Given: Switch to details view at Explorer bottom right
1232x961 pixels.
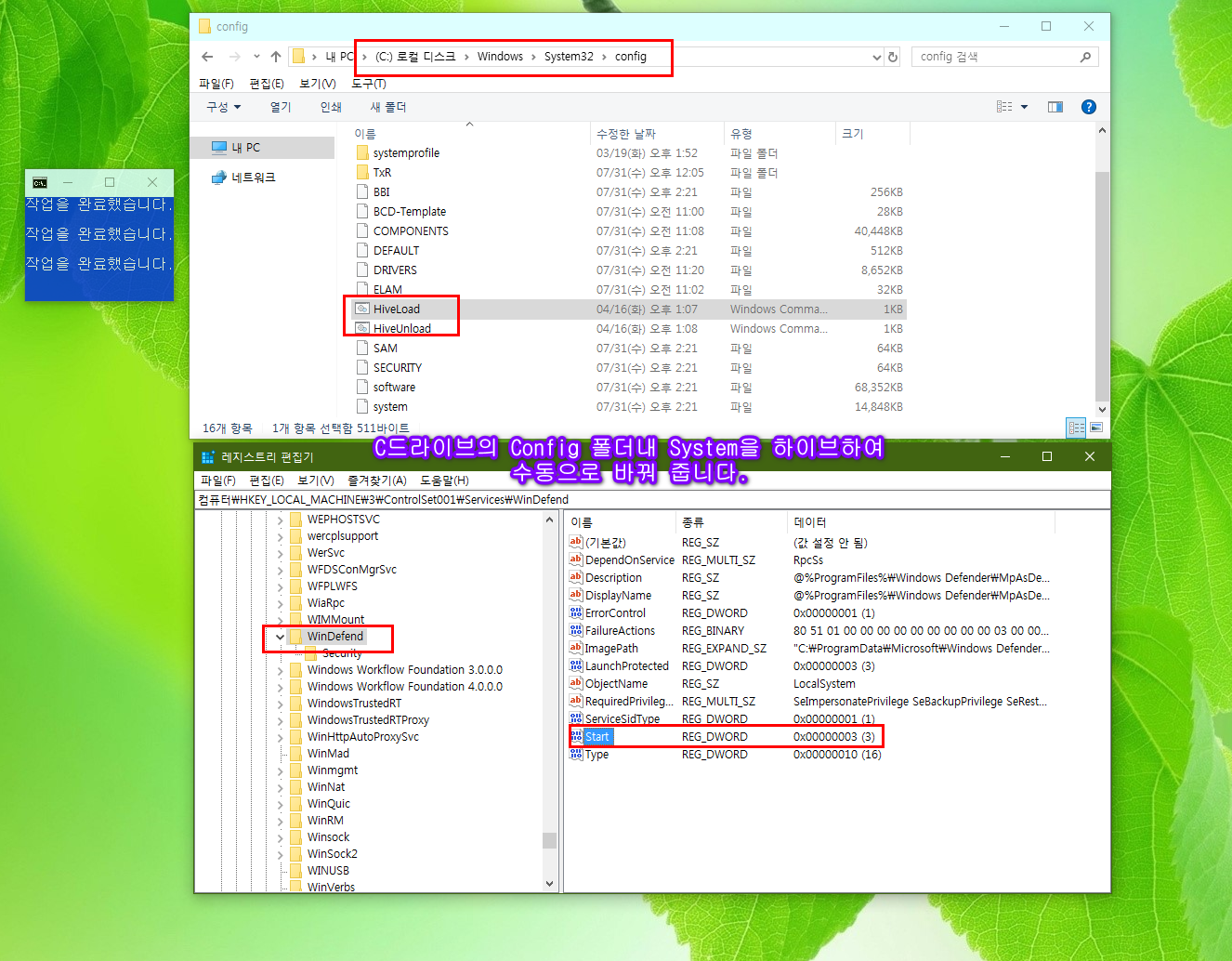Looking at the screenshot, I should click(x=1077, y=428).
